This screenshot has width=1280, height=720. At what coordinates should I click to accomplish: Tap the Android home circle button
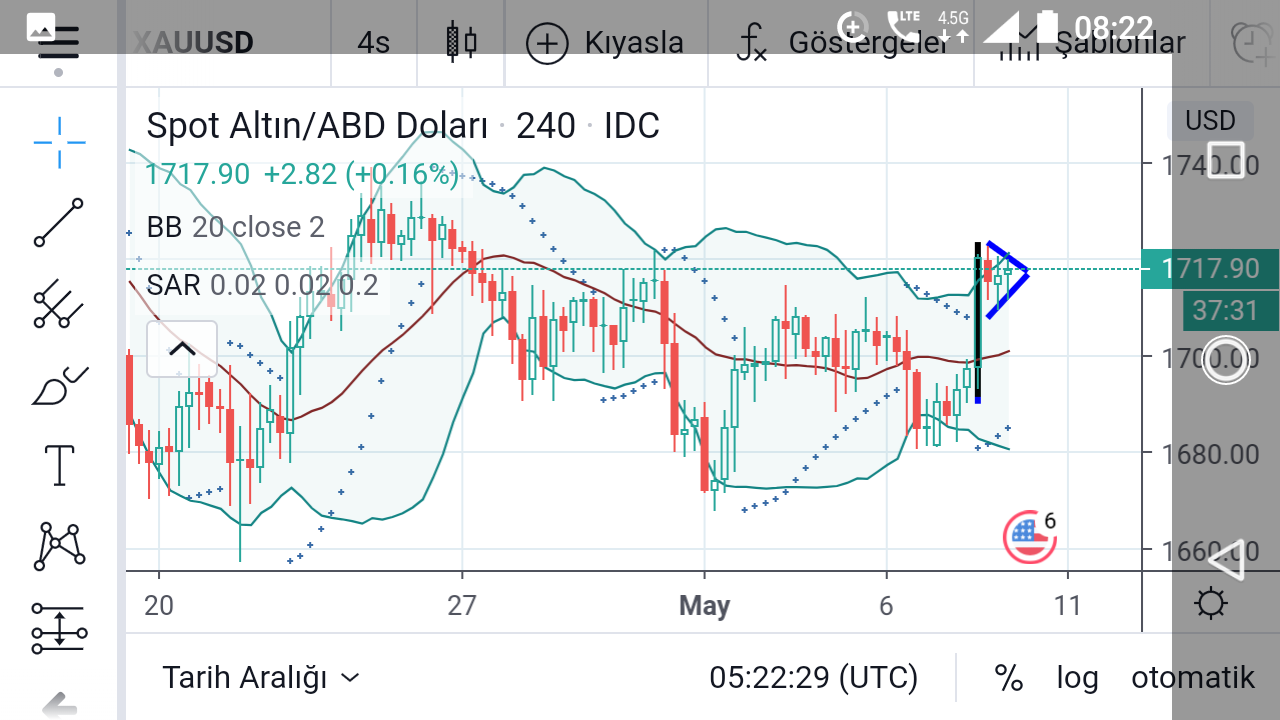point(1226,360)
